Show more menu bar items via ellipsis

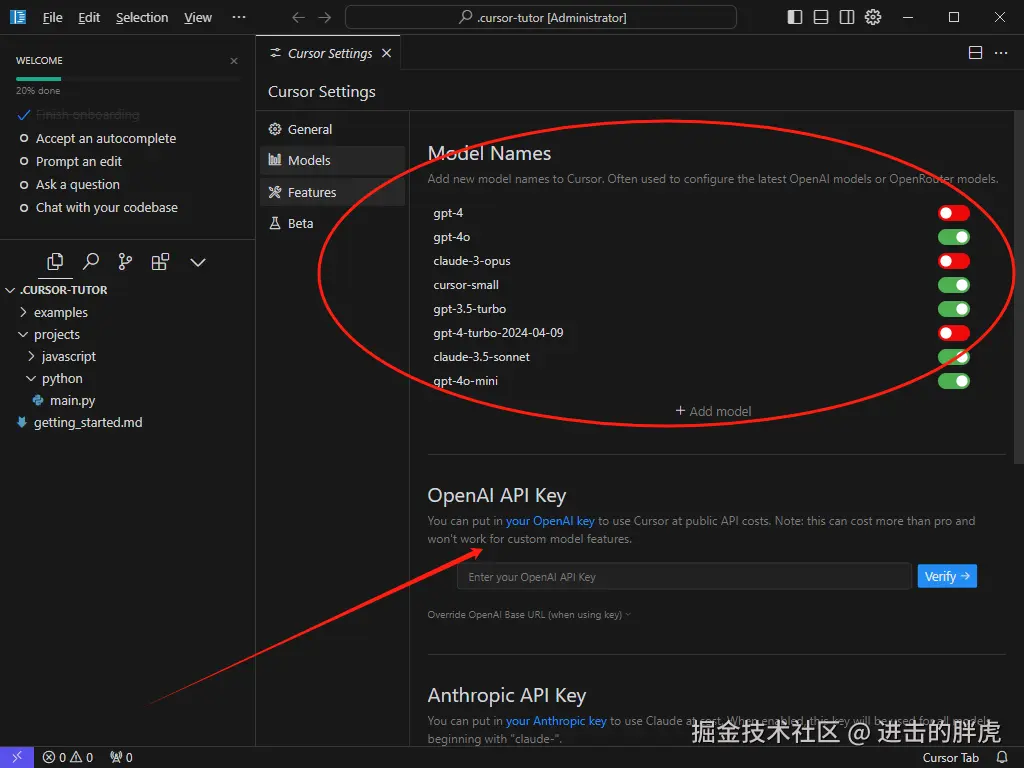[239, 17]
